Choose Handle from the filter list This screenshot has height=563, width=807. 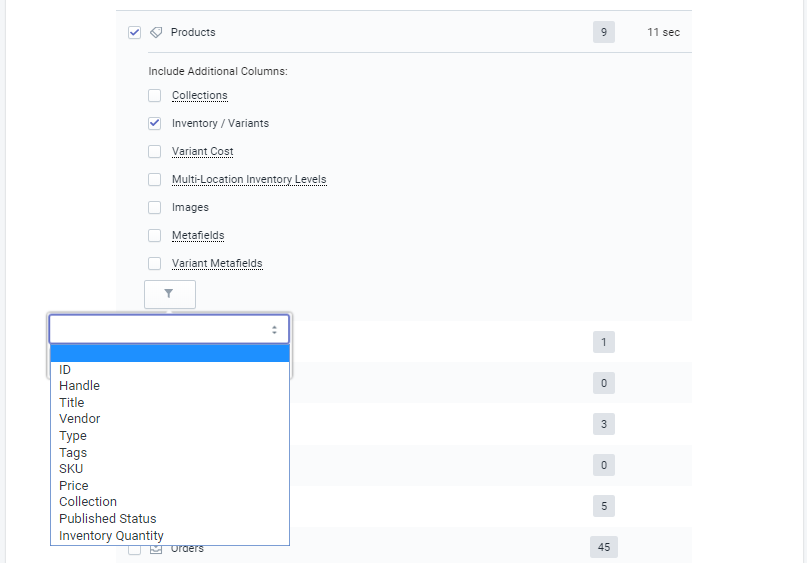click(x=170, y=386)
